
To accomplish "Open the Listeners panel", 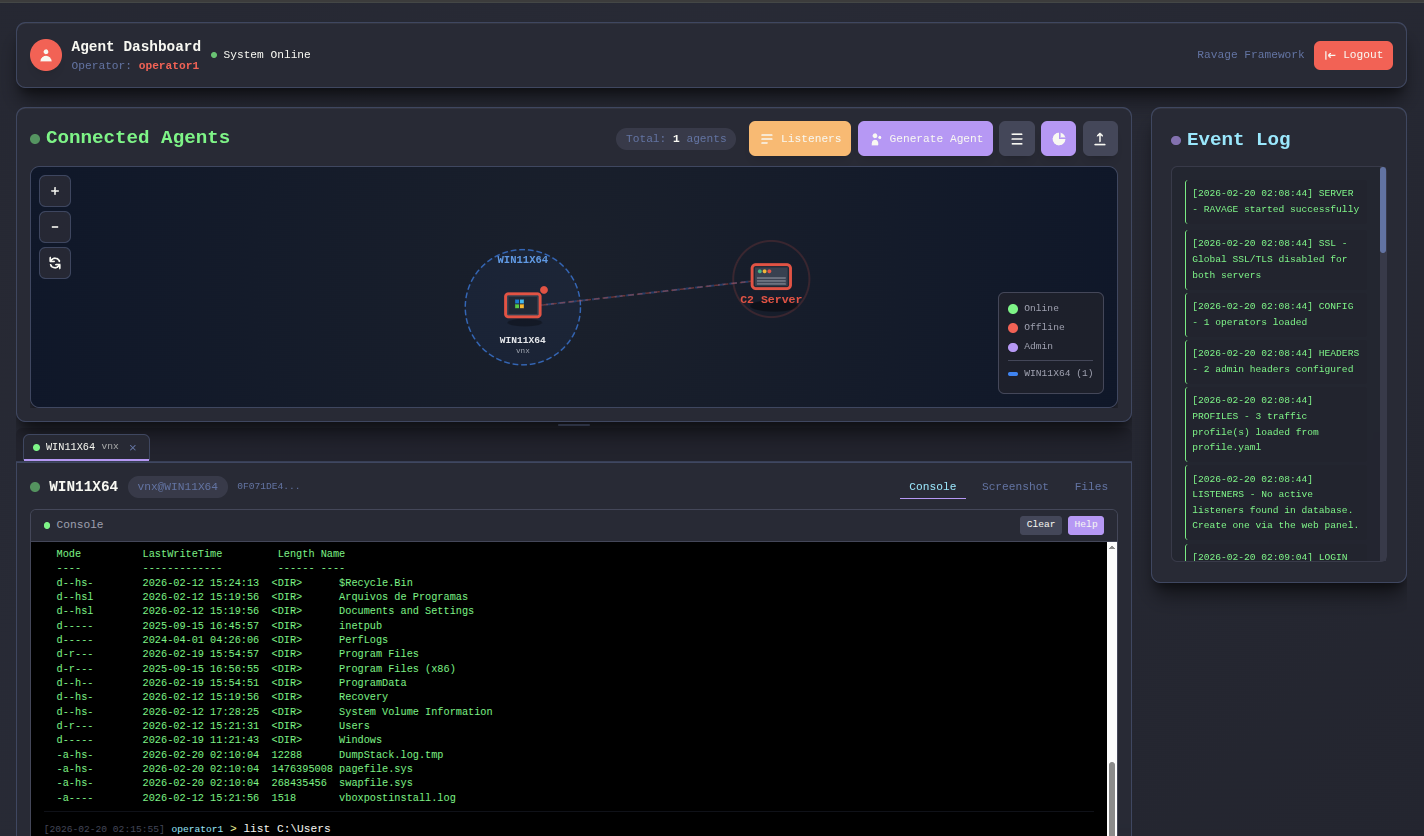I will 799,139.
